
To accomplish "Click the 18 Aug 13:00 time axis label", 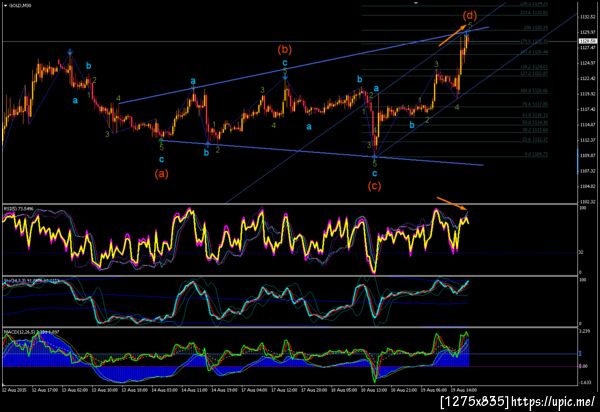I will coord(373,390).
